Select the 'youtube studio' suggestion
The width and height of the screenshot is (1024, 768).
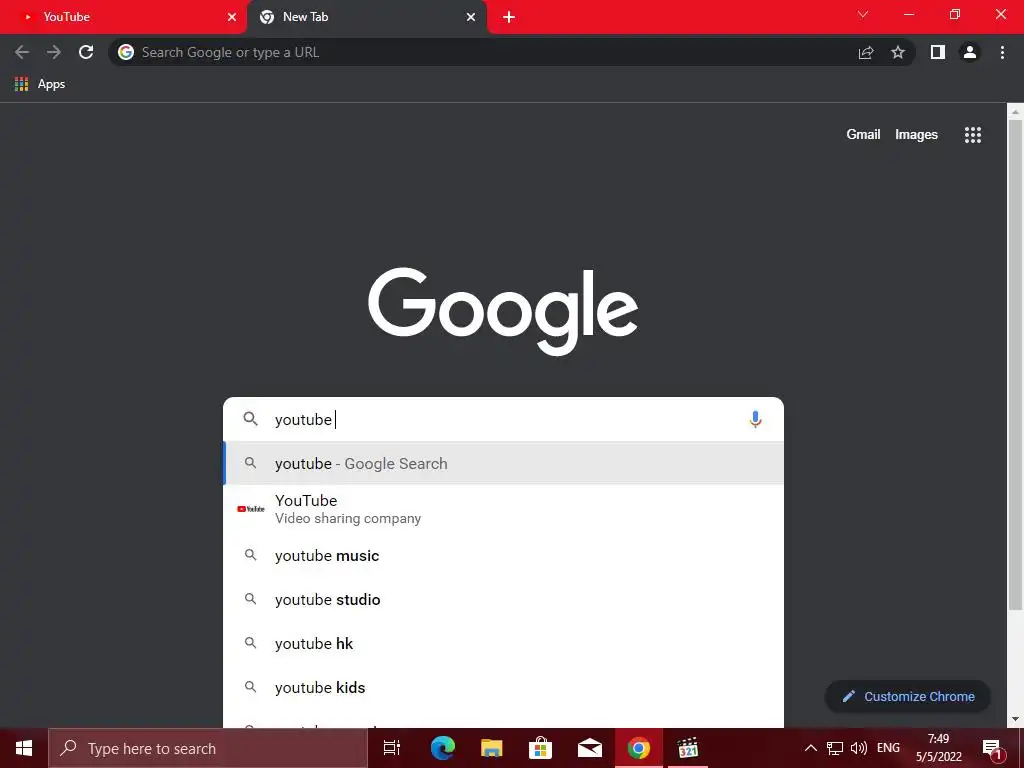504,600
